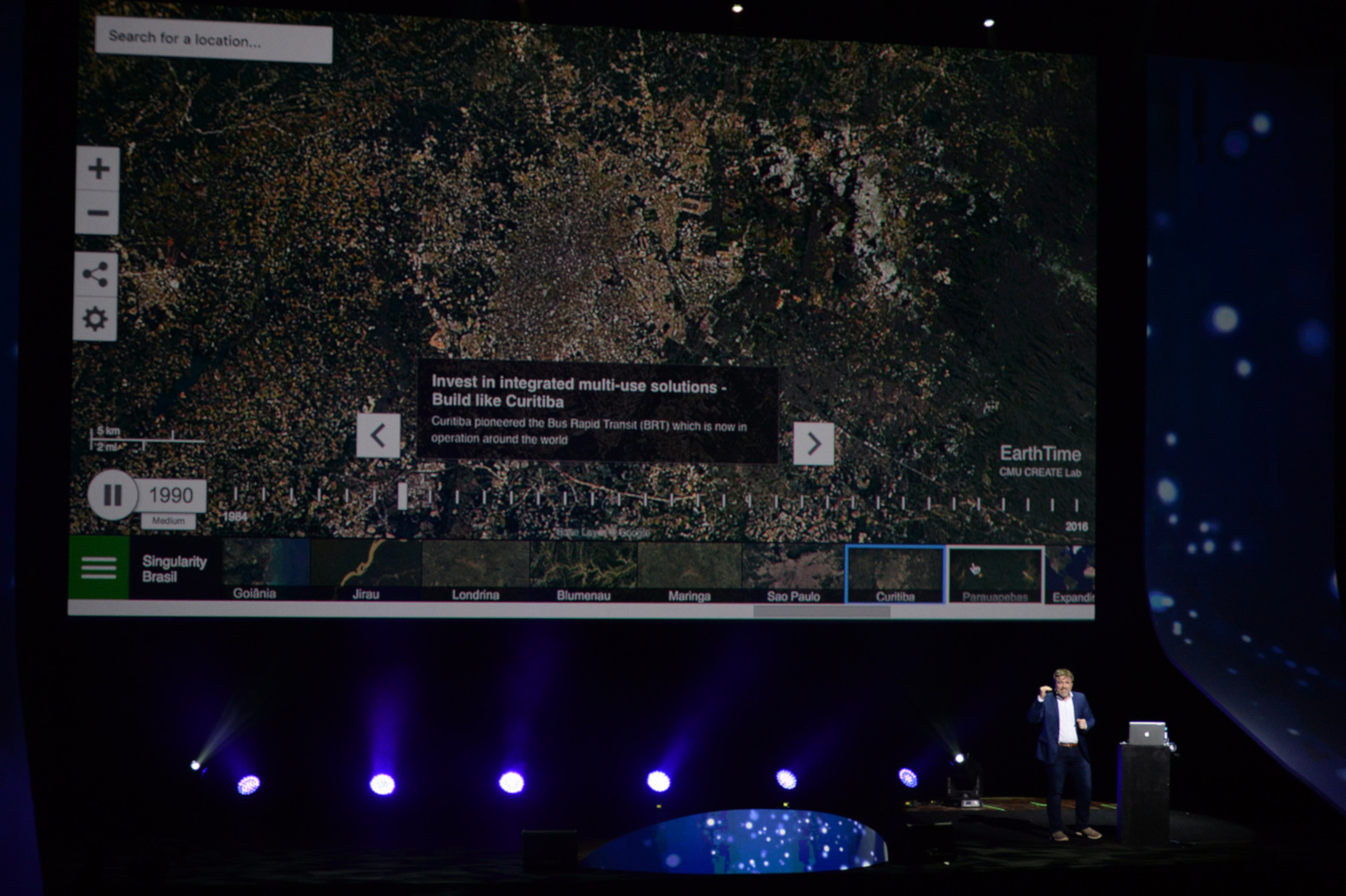Jump to the Londrina waypoint
This screenshot has width=1346, height=896.
coord(475,571)
